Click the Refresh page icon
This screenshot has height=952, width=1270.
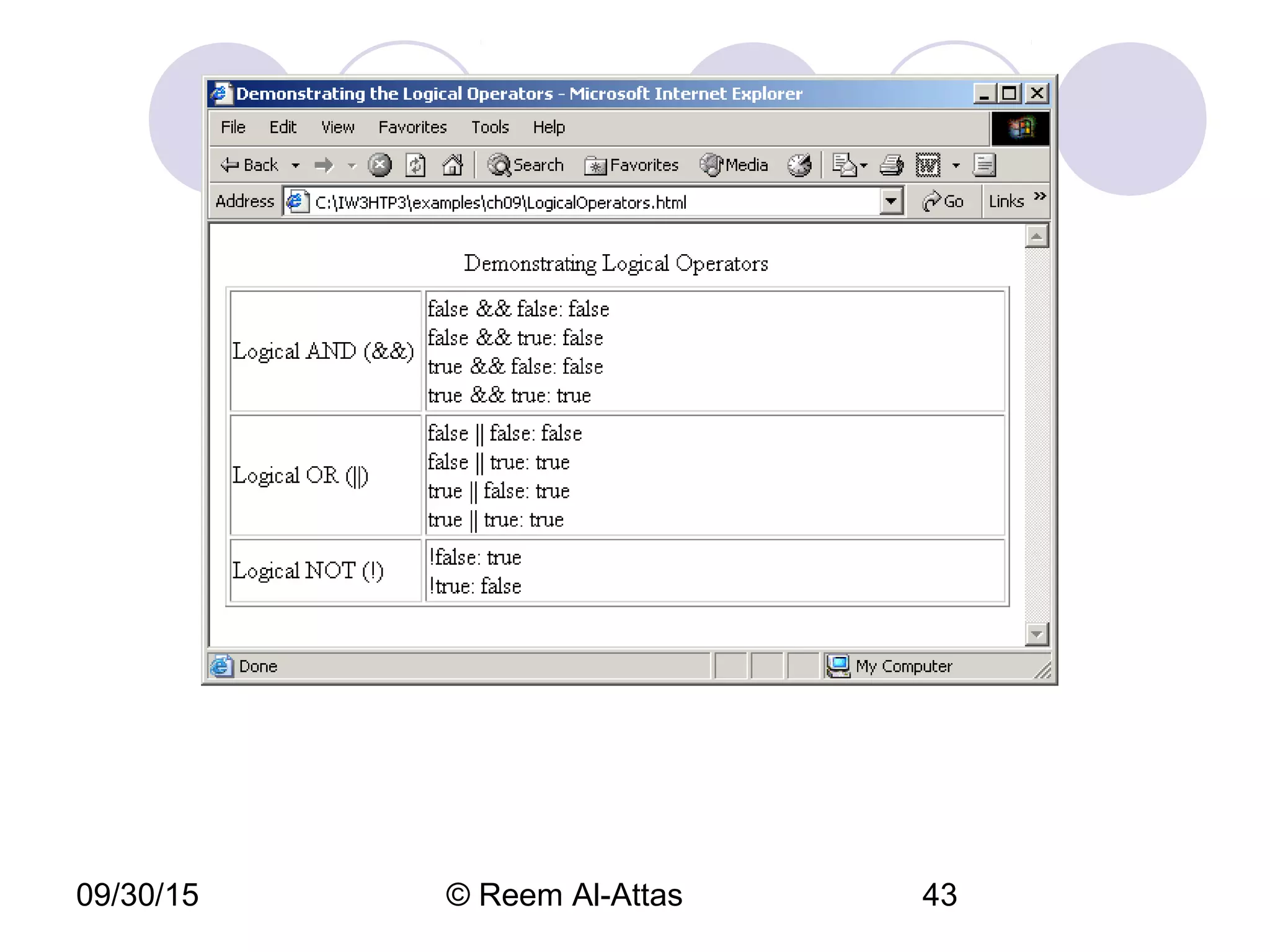pyautogui.click(x=415, y=165)
